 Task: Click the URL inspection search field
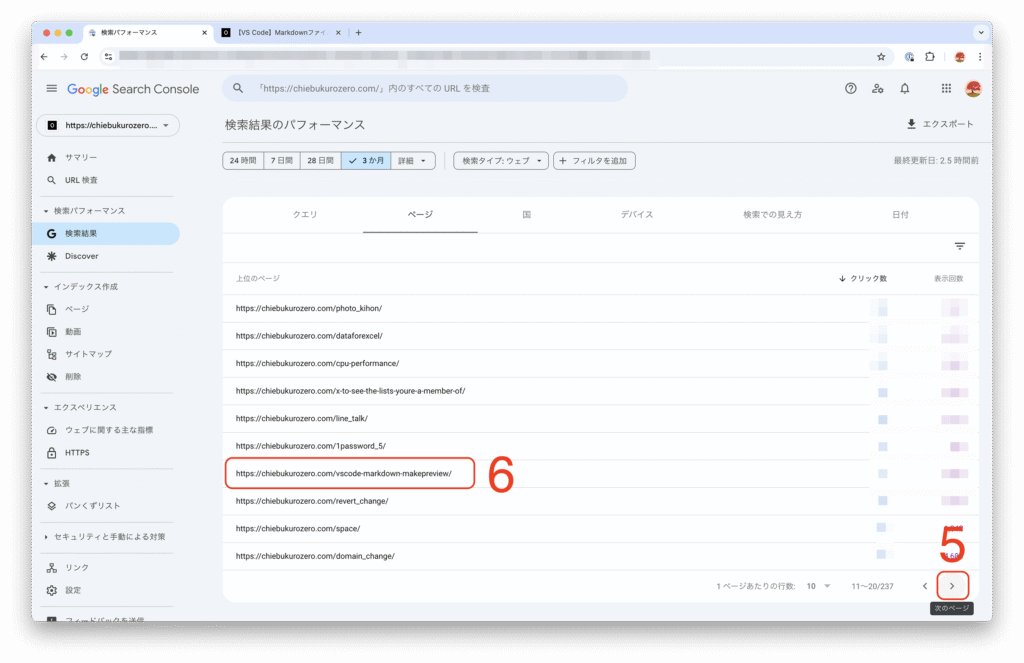pyautogui.click(x=425, y=88)
